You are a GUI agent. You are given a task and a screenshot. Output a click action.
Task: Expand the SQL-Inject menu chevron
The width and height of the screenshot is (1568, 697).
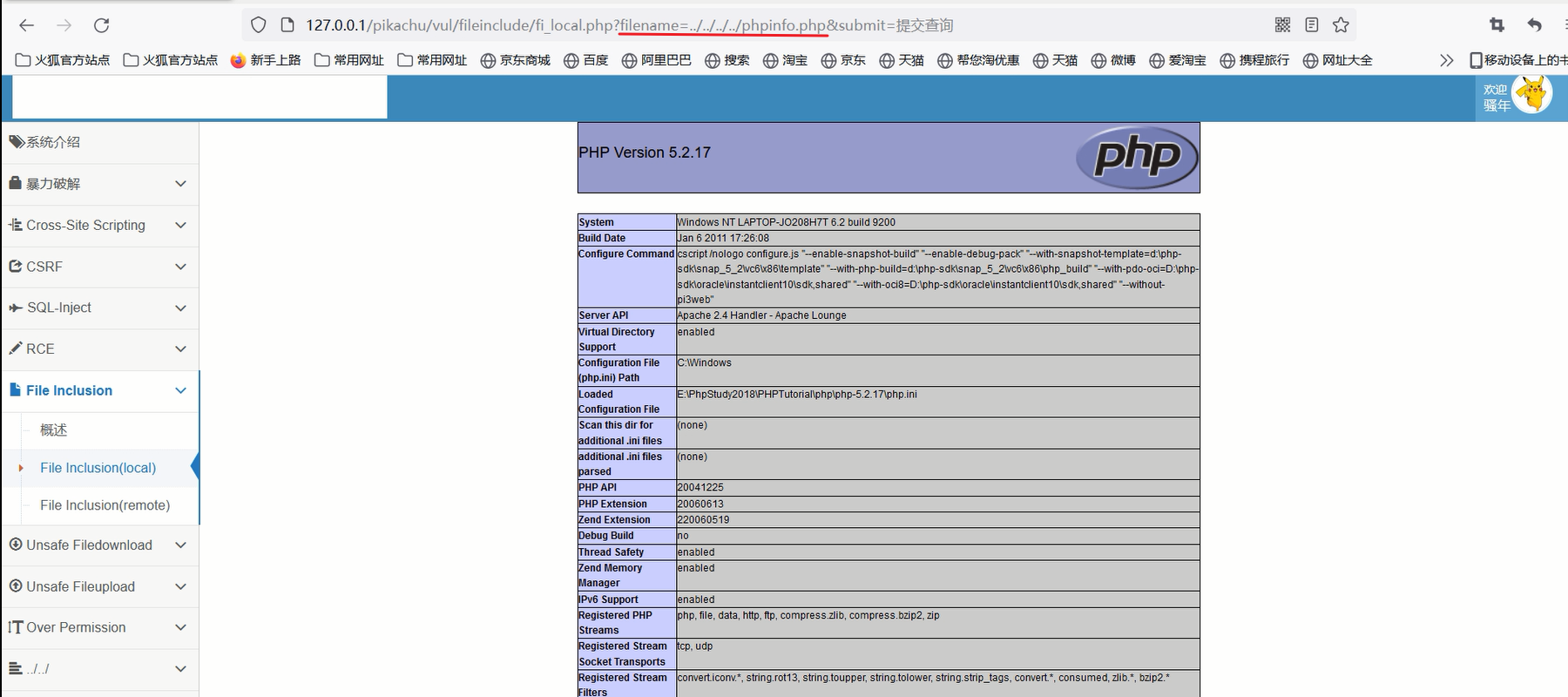click(180, 308)
